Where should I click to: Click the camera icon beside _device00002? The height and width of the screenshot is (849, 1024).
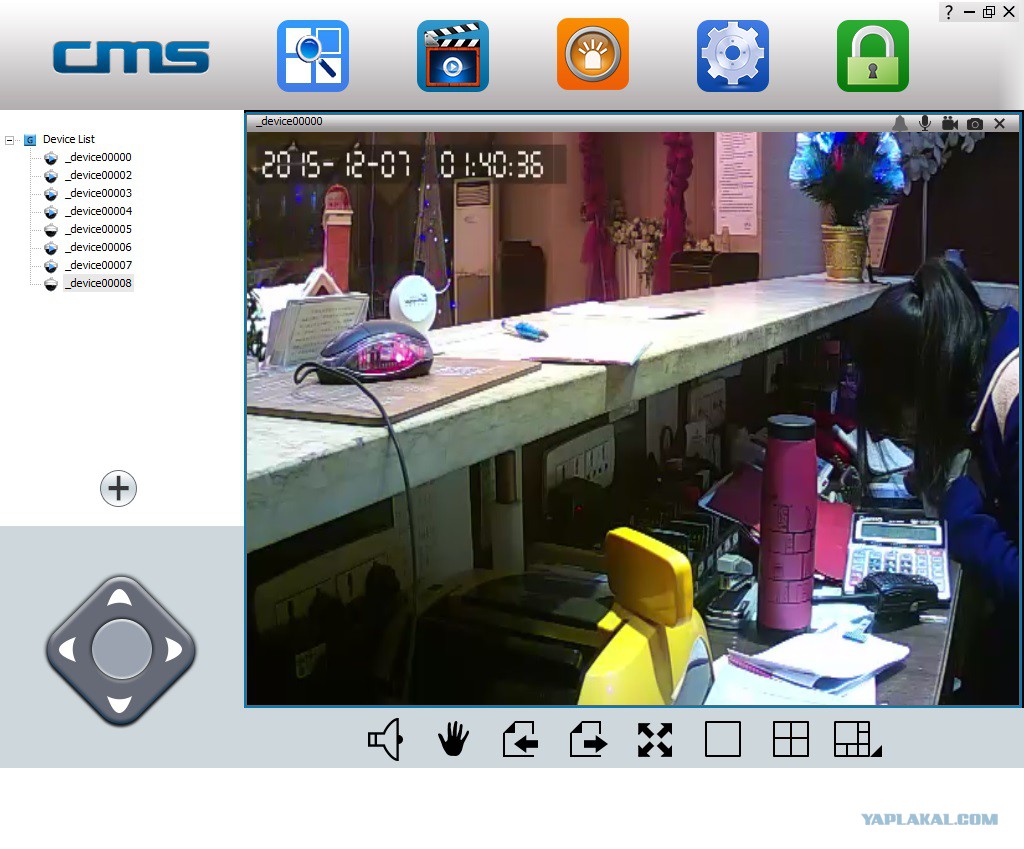point(50,176)
